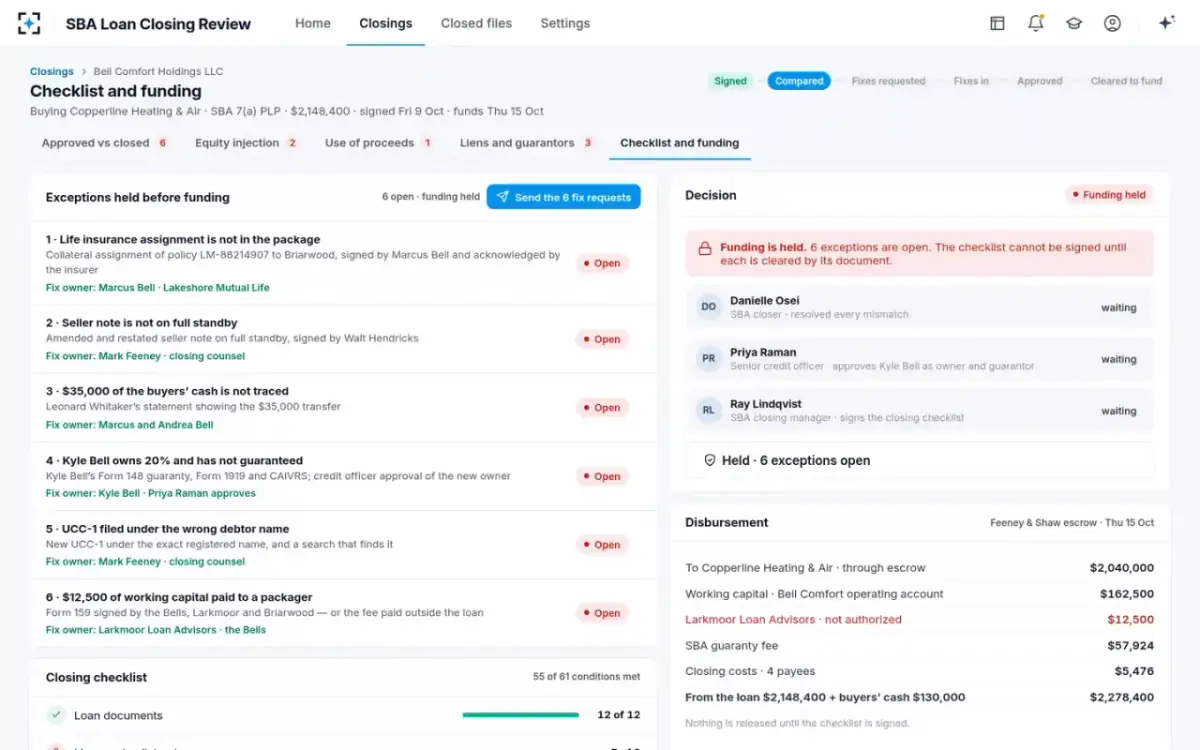Click the SBA Loan Closing Review logo icon
The width and height of the screenshot is (1200, 750).
(x=29, y=23)
